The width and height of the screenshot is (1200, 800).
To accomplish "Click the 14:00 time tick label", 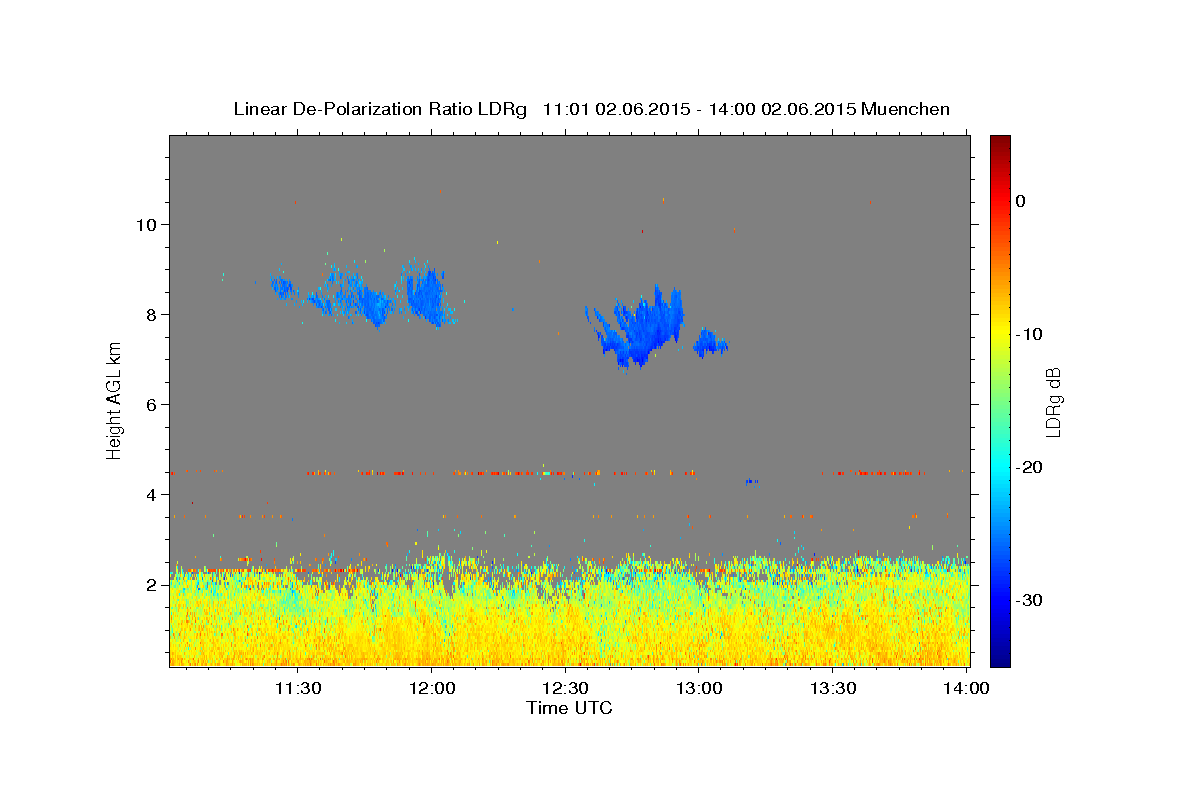I will tap(966, 688).
